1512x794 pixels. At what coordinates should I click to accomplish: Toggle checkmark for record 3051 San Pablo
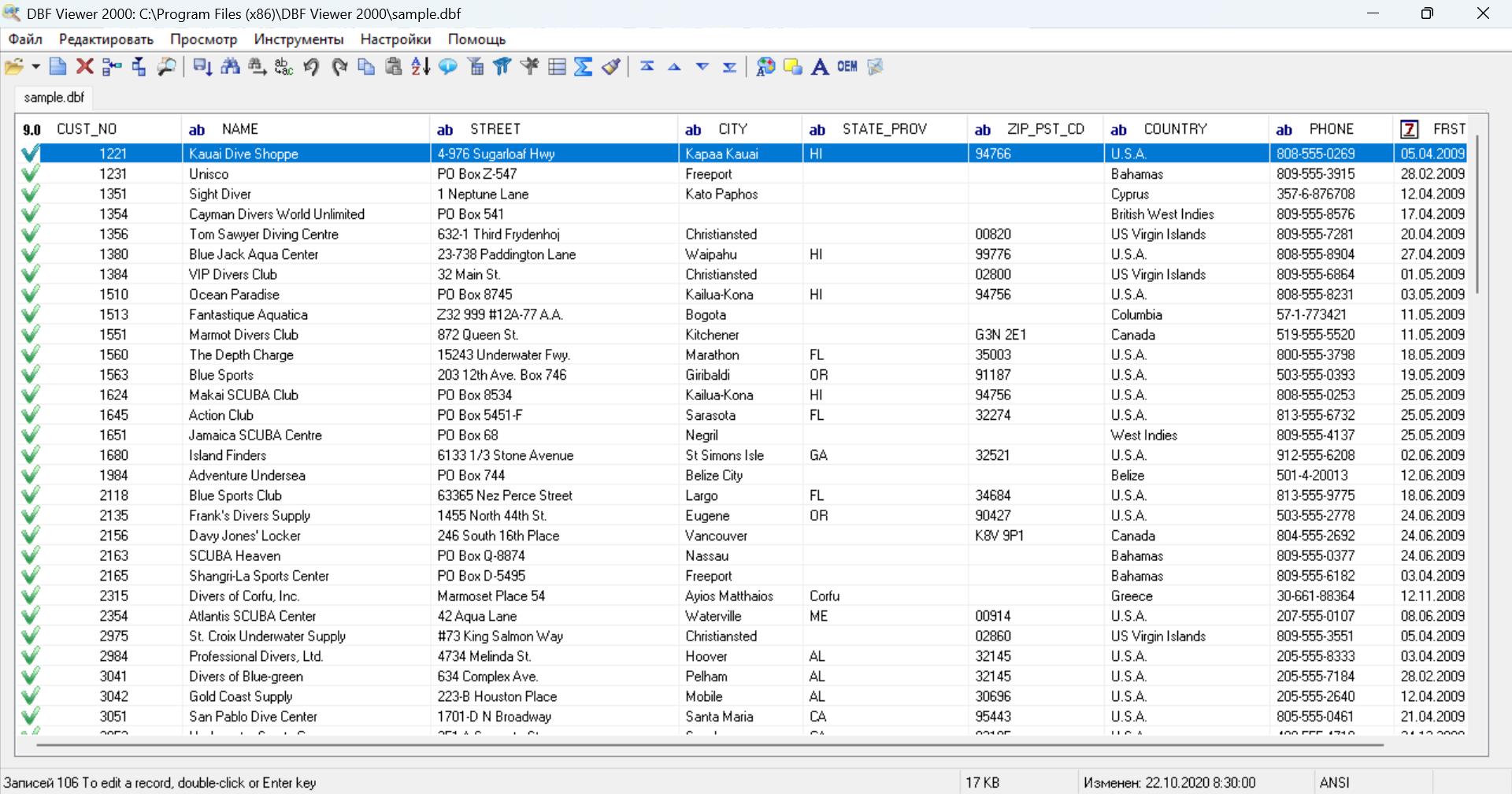pos(30,717)
